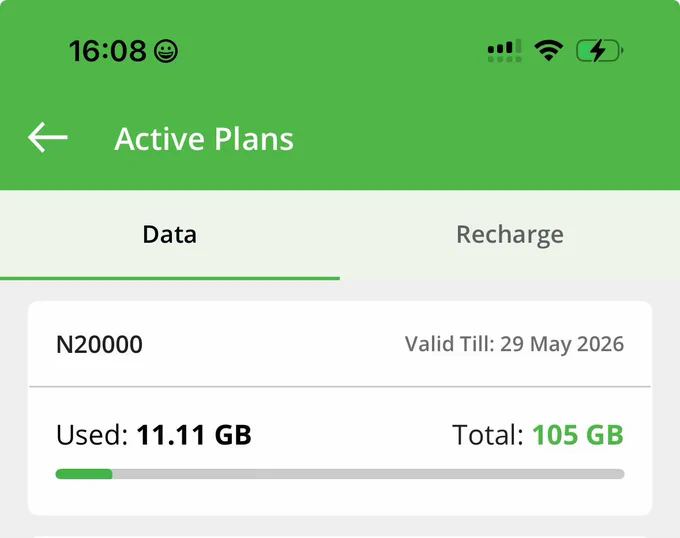680x538 pixels.
Task: Tap the next card edge below N20000 plan
Action: click(340, 536)
